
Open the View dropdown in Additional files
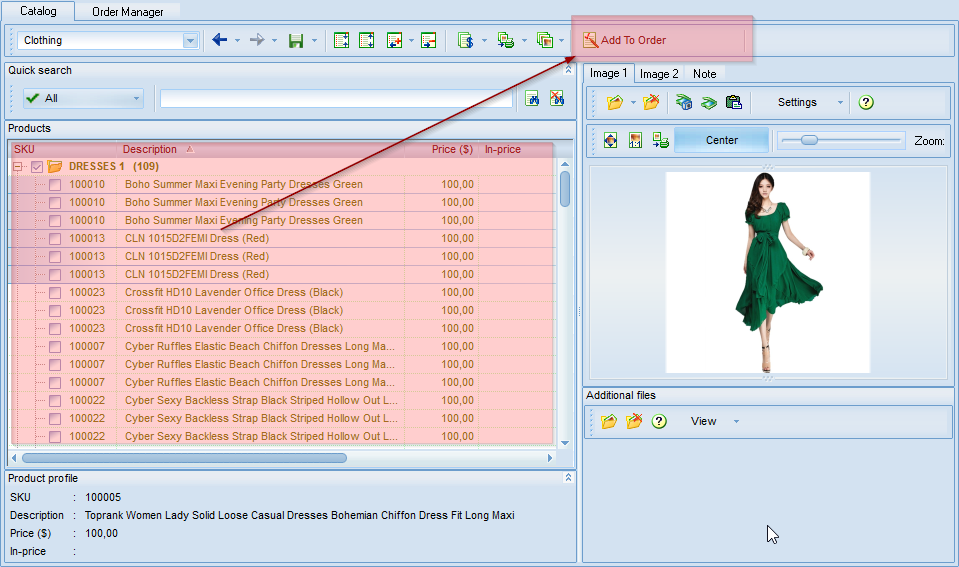click(736, 421)
